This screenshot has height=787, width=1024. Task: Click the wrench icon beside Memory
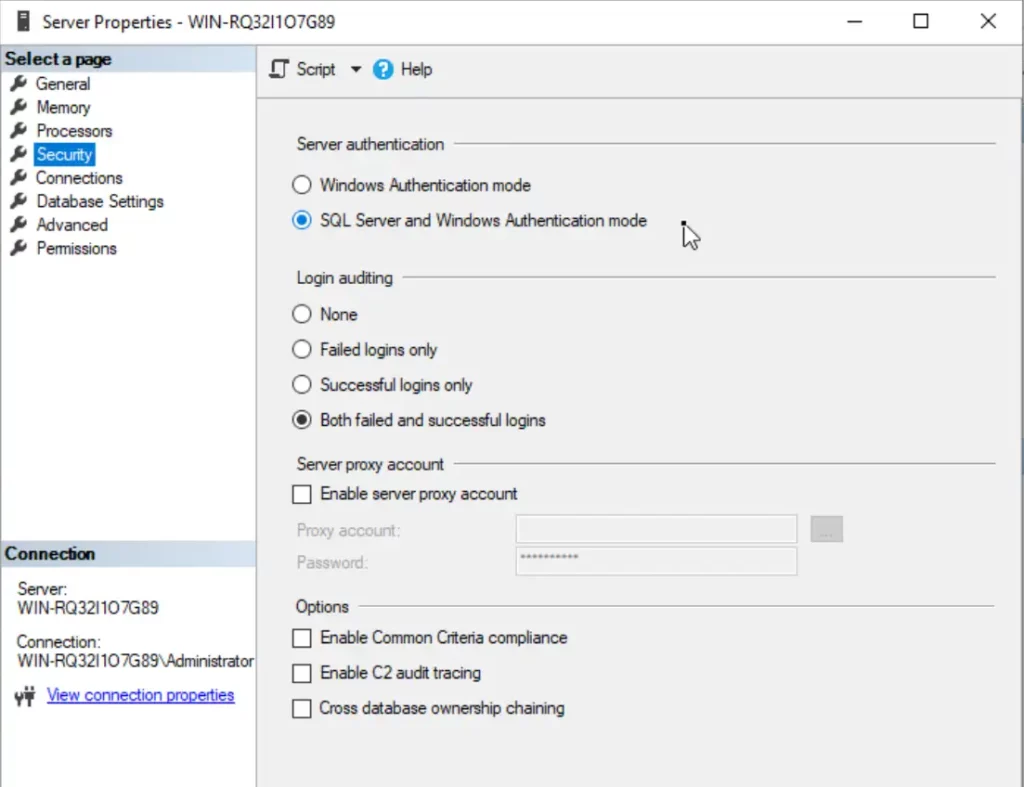pyautogui.click(x=18, y=107)
